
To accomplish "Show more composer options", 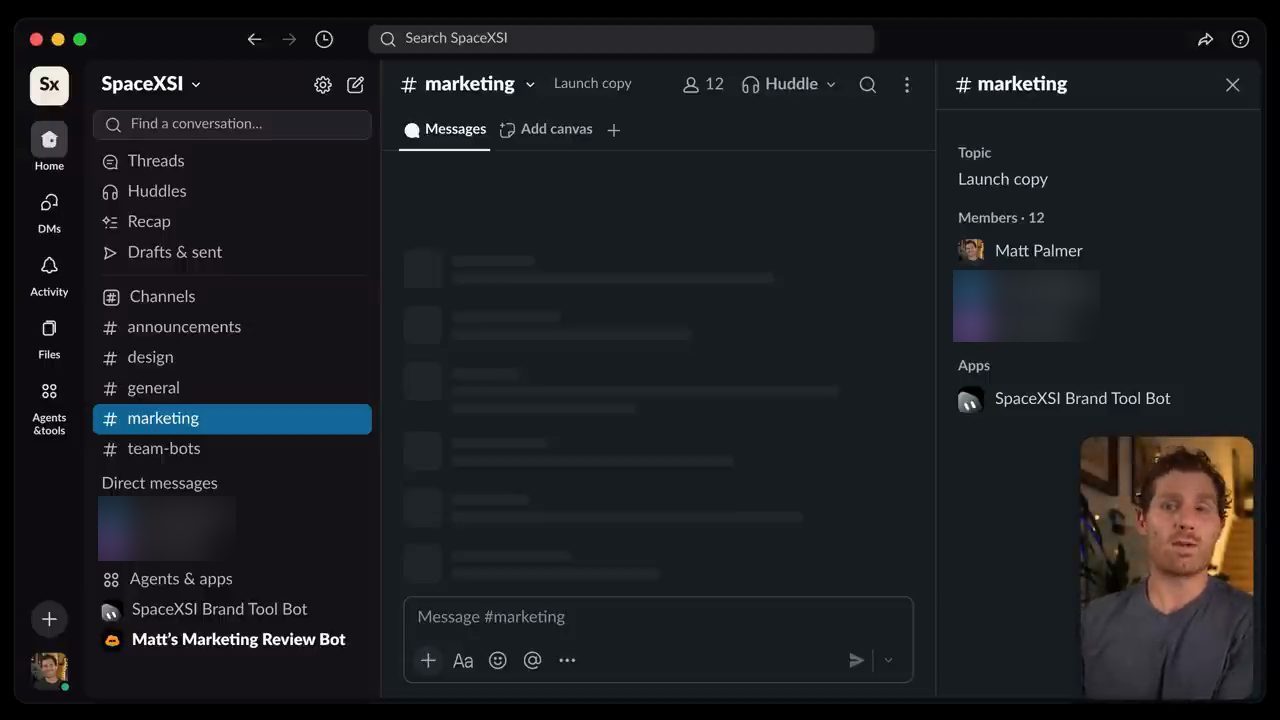I will 567,660.
